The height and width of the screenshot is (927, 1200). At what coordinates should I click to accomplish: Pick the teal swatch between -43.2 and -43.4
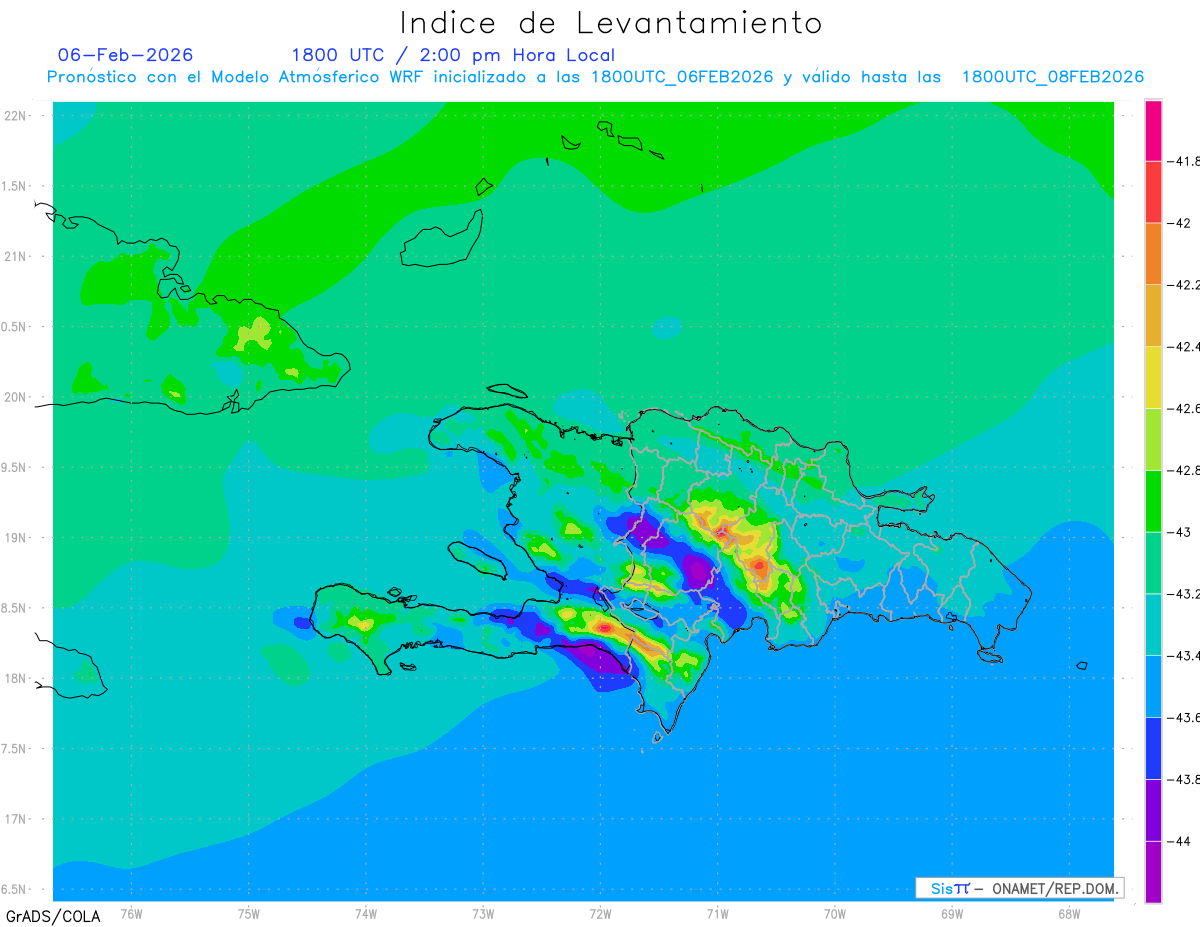1153,625
